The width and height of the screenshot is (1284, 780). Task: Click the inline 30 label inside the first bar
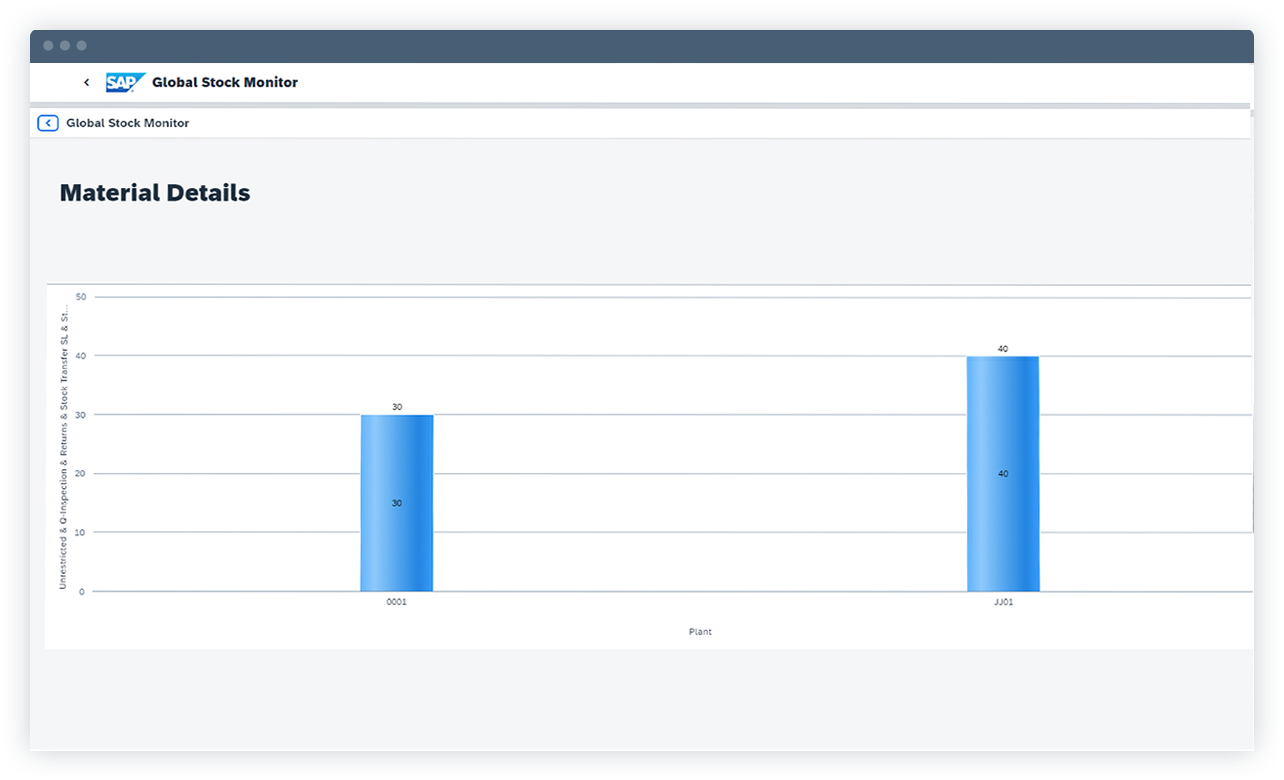[x=397, y=503]
